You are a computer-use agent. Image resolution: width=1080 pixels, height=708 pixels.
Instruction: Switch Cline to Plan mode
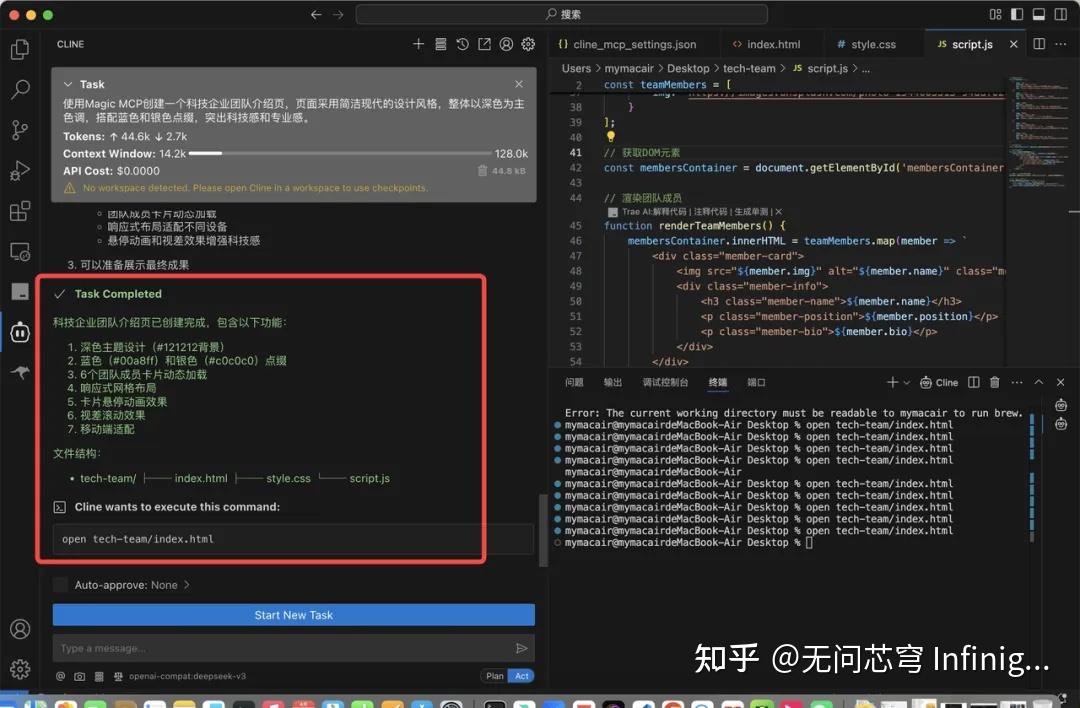pyautogui.click(x=494, y=675)
